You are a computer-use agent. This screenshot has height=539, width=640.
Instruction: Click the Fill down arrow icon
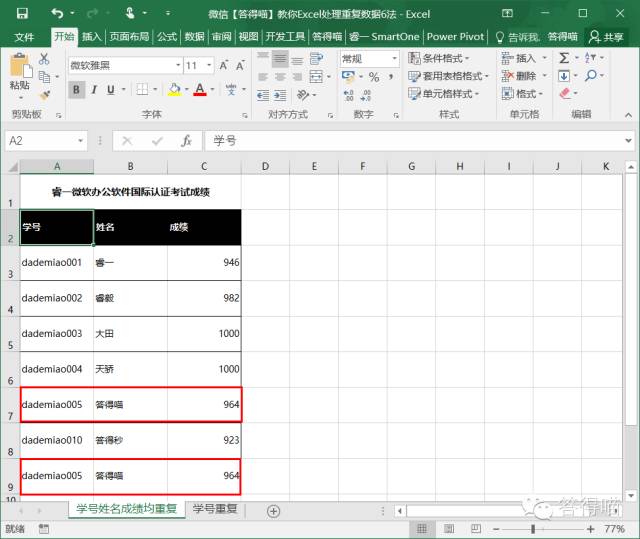[x=564, y=76]
